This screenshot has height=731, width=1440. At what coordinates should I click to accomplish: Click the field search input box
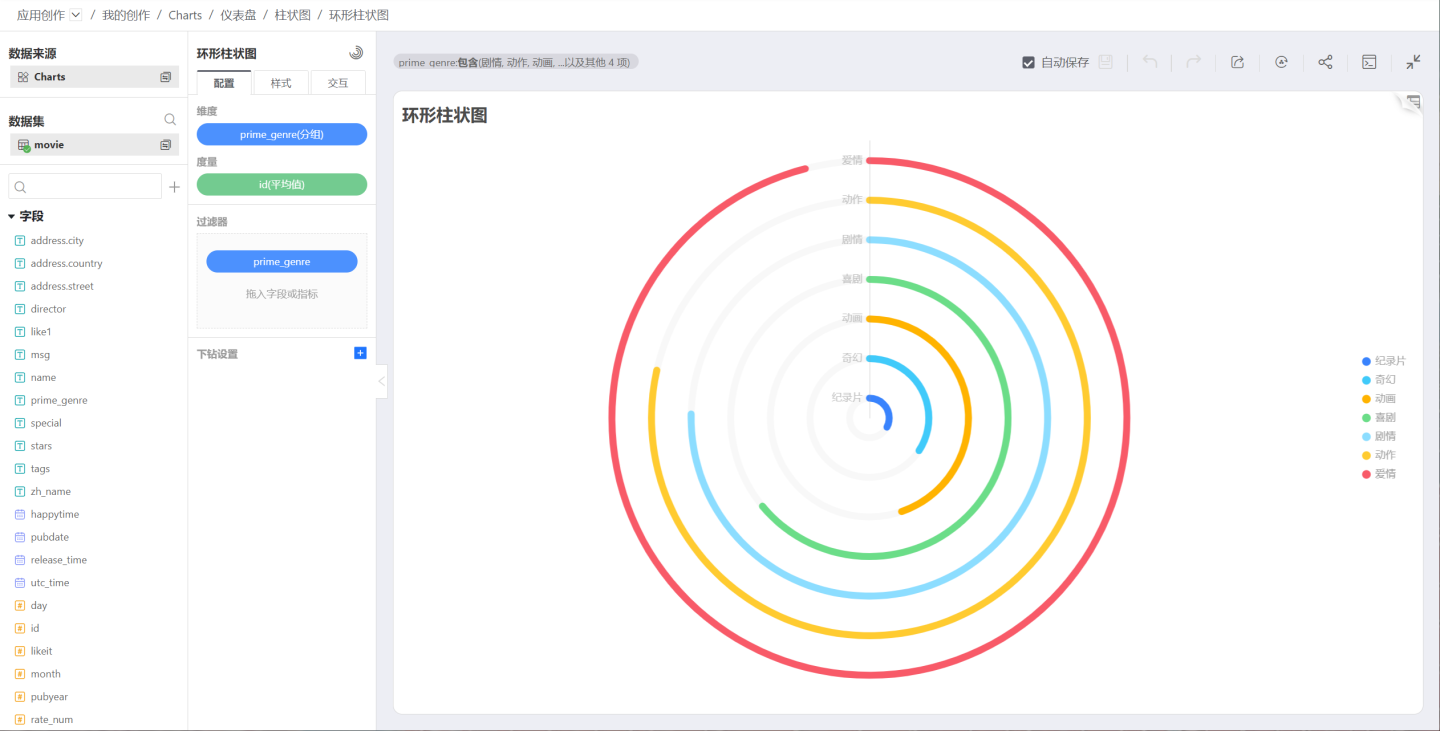coord(85,187)
